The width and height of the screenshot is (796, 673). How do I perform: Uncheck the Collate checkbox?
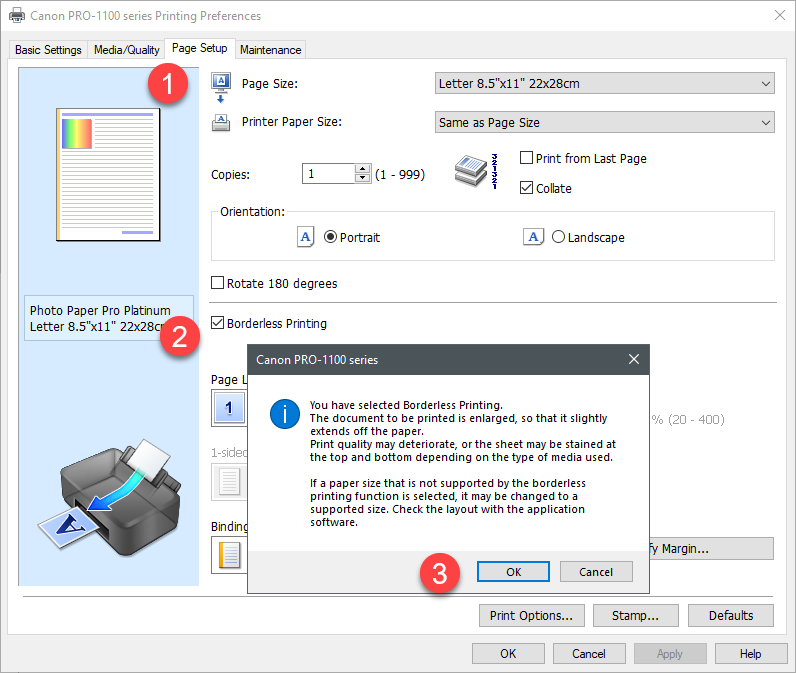tap(527, 188)
